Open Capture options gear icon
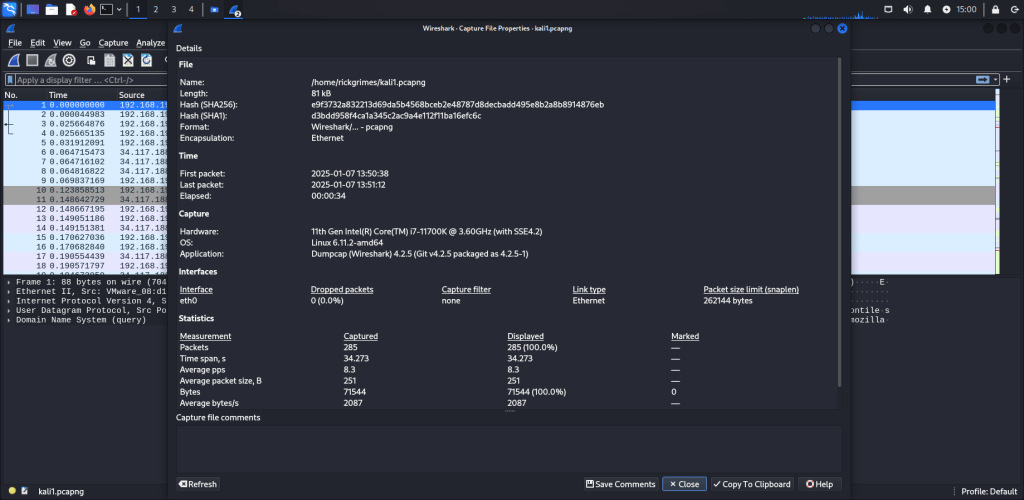The height and width of the screenshot is (500, 1024). (x=69, y=61)
